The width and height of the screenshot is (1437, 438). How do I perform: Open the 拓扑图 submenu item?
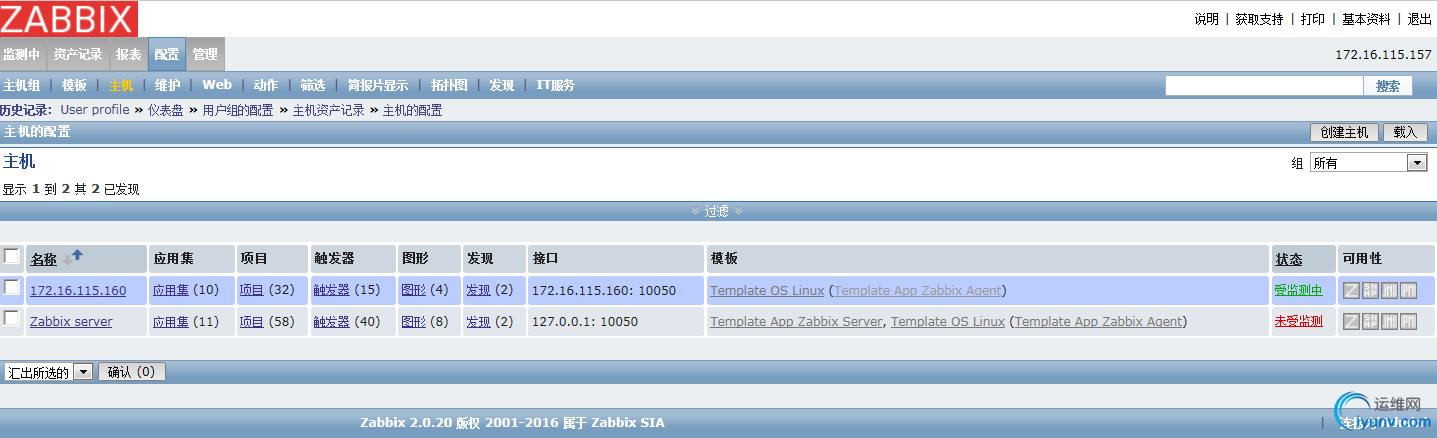click(449, 85)
